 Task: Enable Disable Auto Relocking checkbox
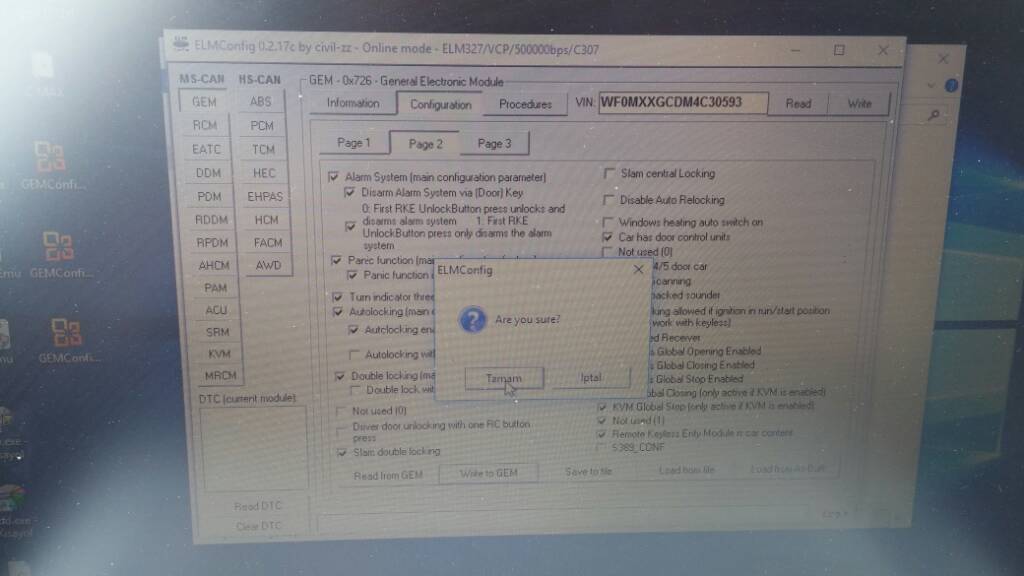(609, 200)
